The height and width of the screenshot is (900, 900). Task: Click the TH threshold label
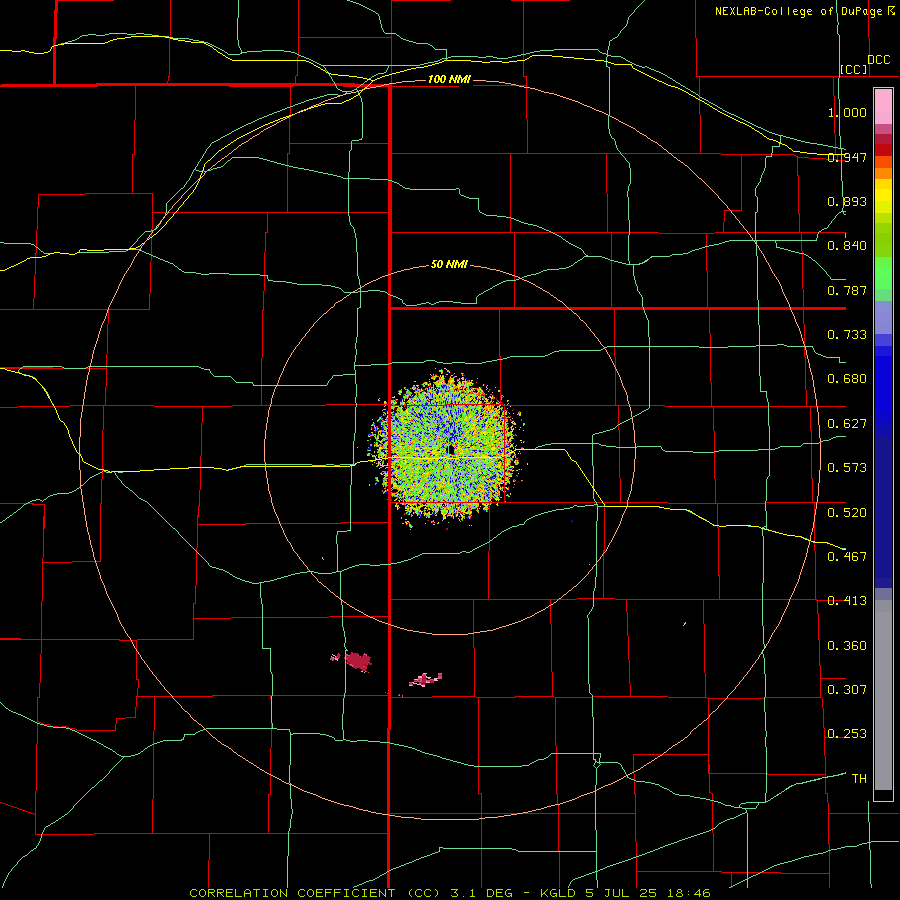click(x=859, y=779)
